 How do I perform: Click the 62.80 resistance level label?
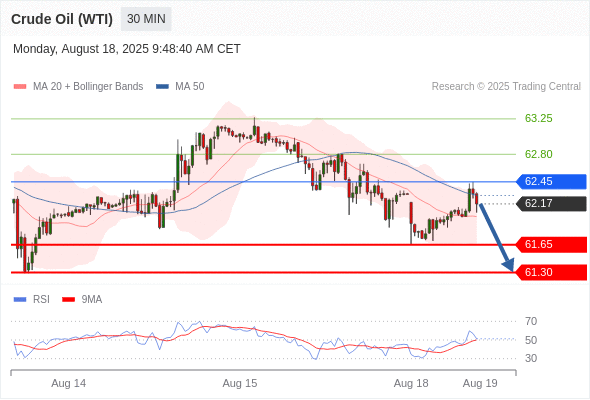(538, 154)
